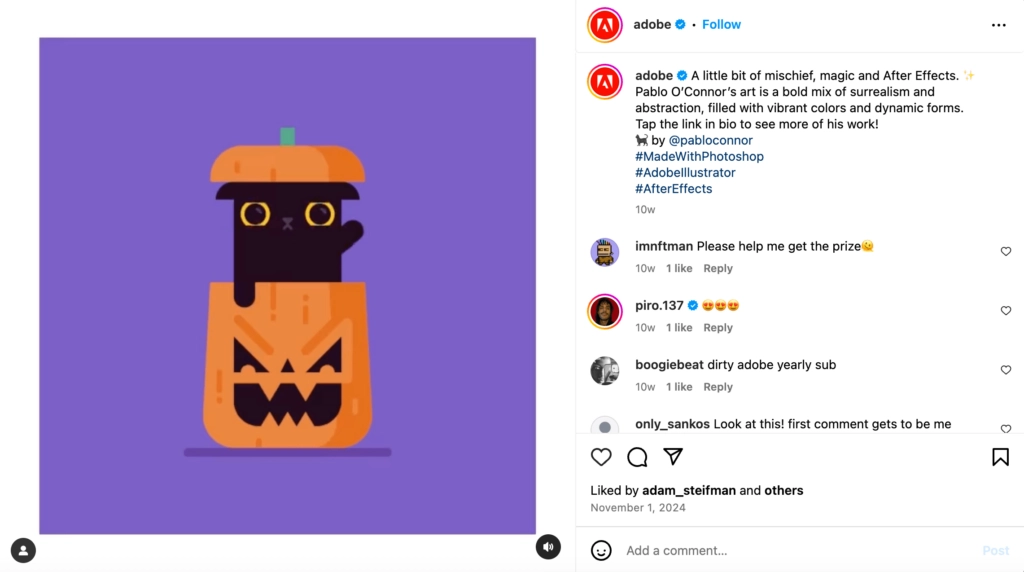
Task: Follow the adobe account
Action: click(721, 24)
